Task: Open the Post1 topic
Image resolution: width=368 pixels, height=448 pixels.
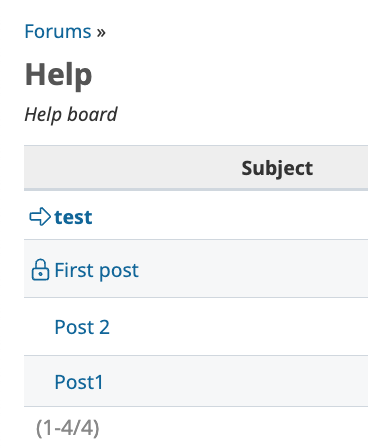Action: click(x=79, y=382)
